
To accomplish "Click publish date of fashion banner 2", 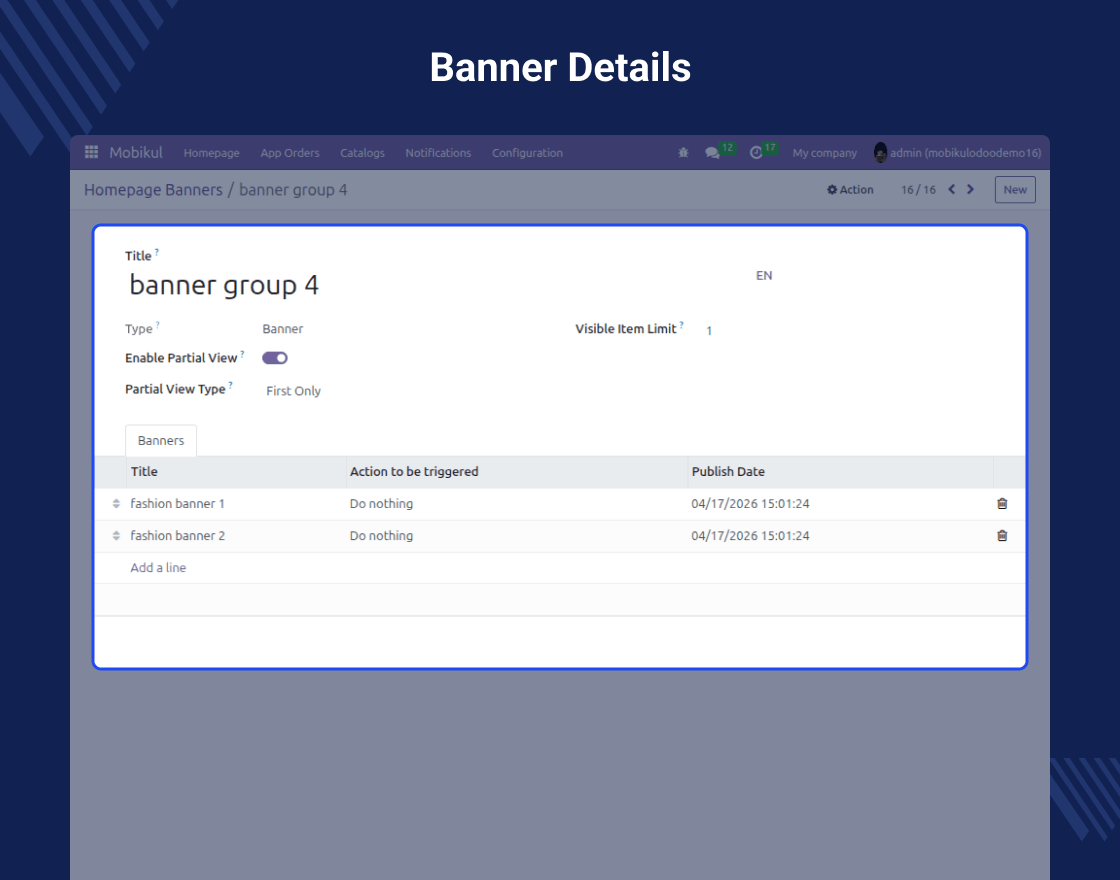I will [x=750, y=536].
